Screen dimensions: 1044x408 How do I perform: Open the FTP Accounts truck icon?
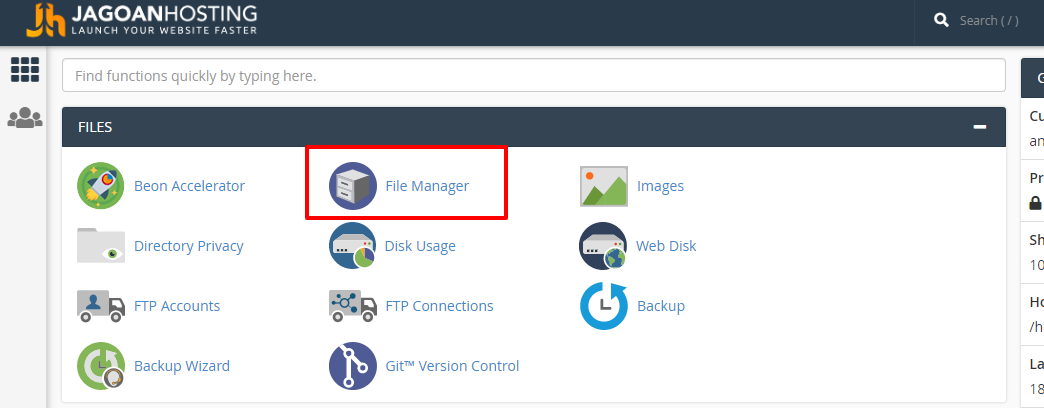click(x=101, y=306)
